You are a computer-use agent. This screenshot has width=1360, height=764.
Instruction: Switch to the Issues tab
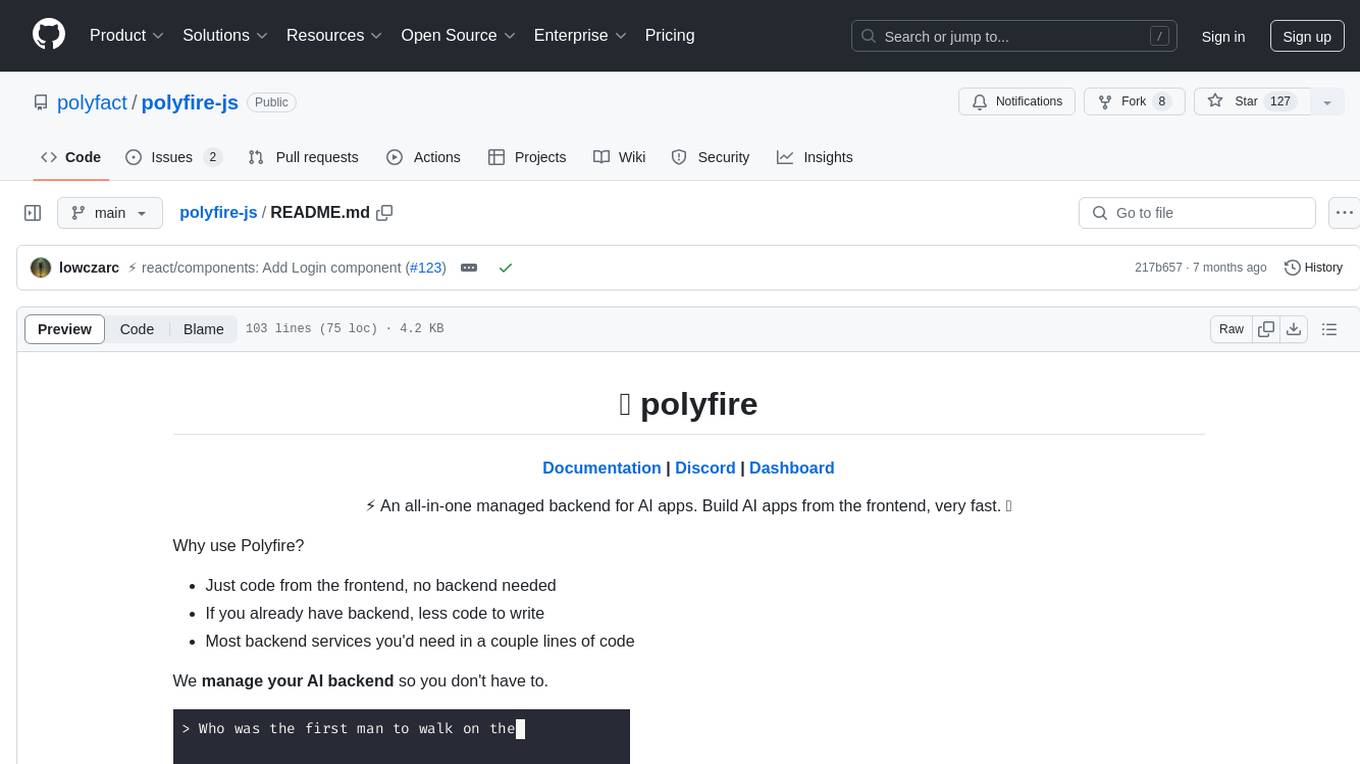[x=173, y=157]
